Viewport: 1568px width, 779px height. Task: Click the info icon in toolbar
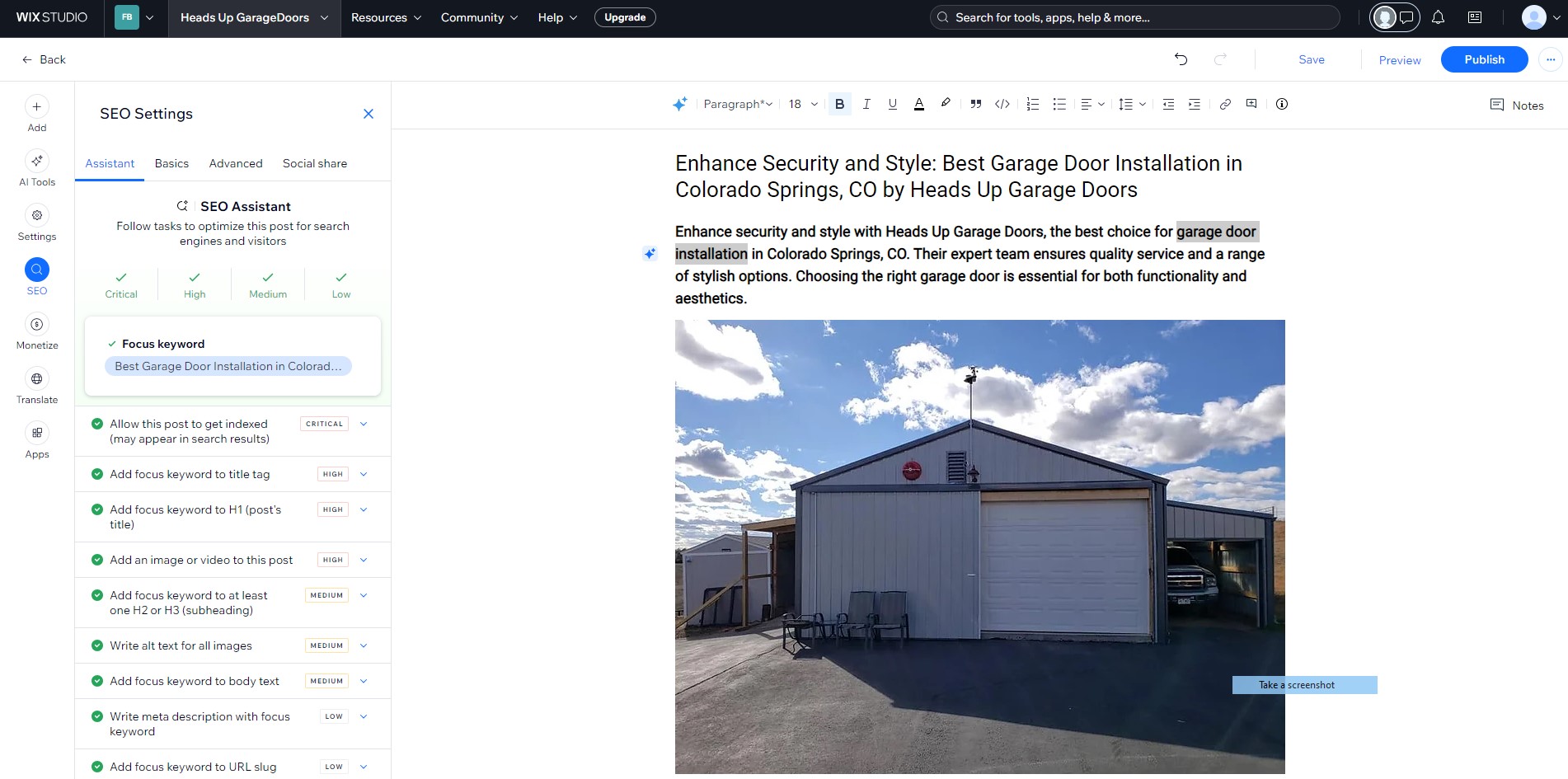(1282, 104)
